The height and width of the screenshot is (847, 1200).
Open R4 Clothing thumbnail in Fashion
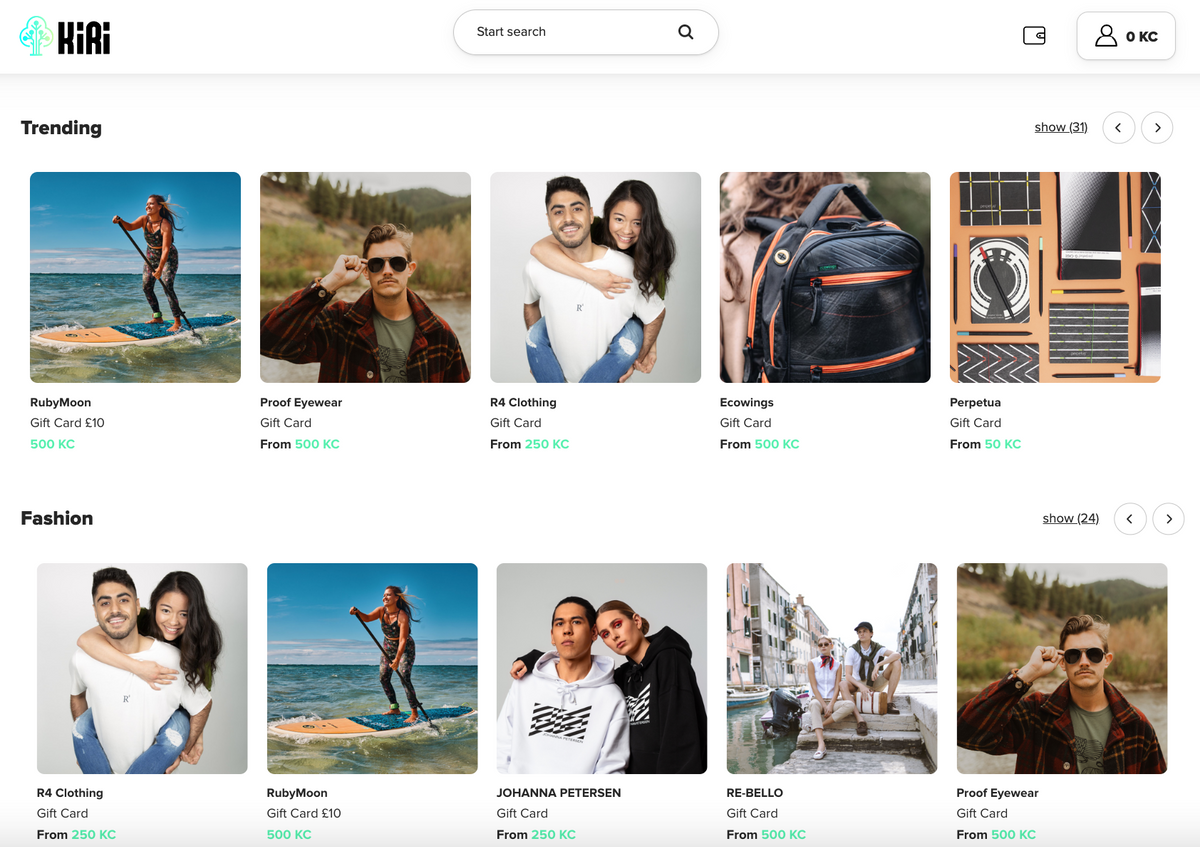142,668
